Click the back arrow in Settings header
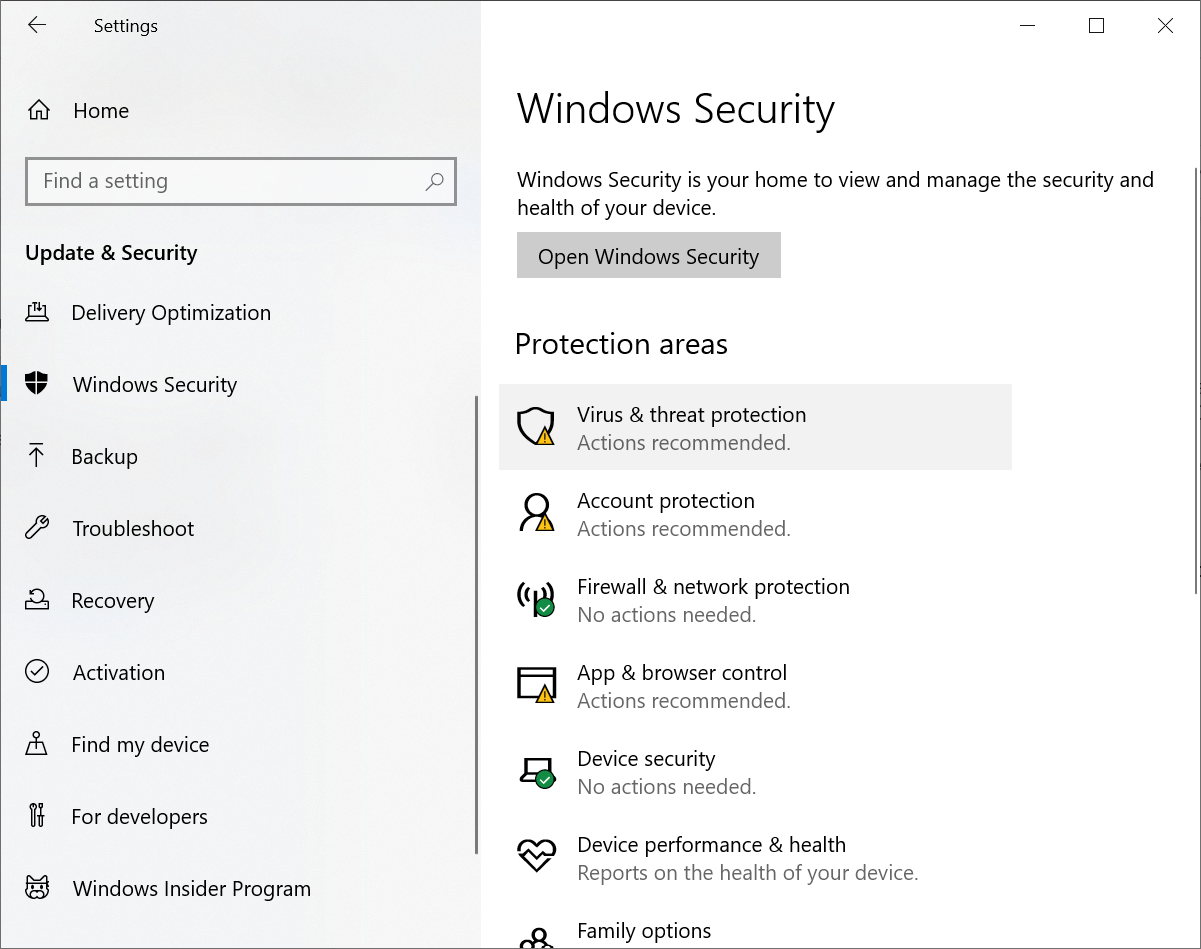Image resolution: width=1201 pixels, height=949 pixels. (37, 26)
